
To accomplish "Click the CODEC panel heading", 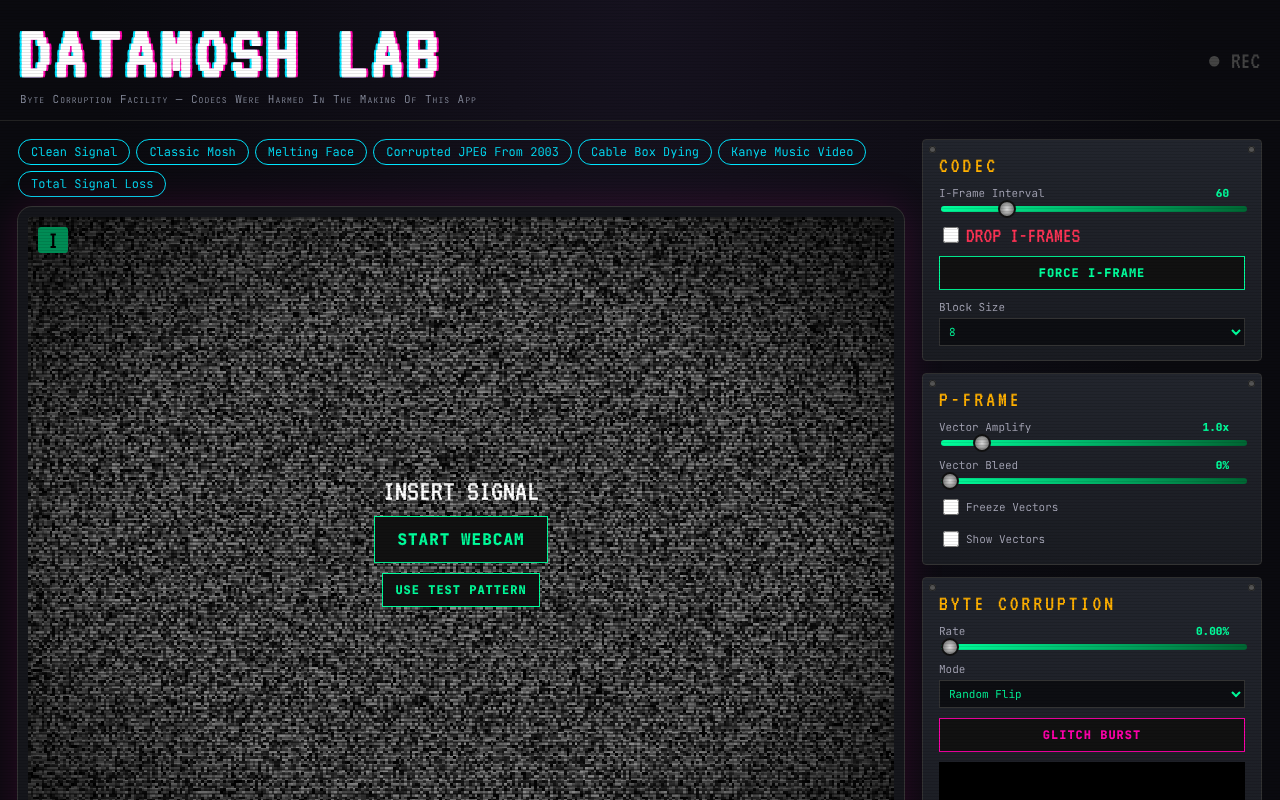I will click(x=968, y=167).
